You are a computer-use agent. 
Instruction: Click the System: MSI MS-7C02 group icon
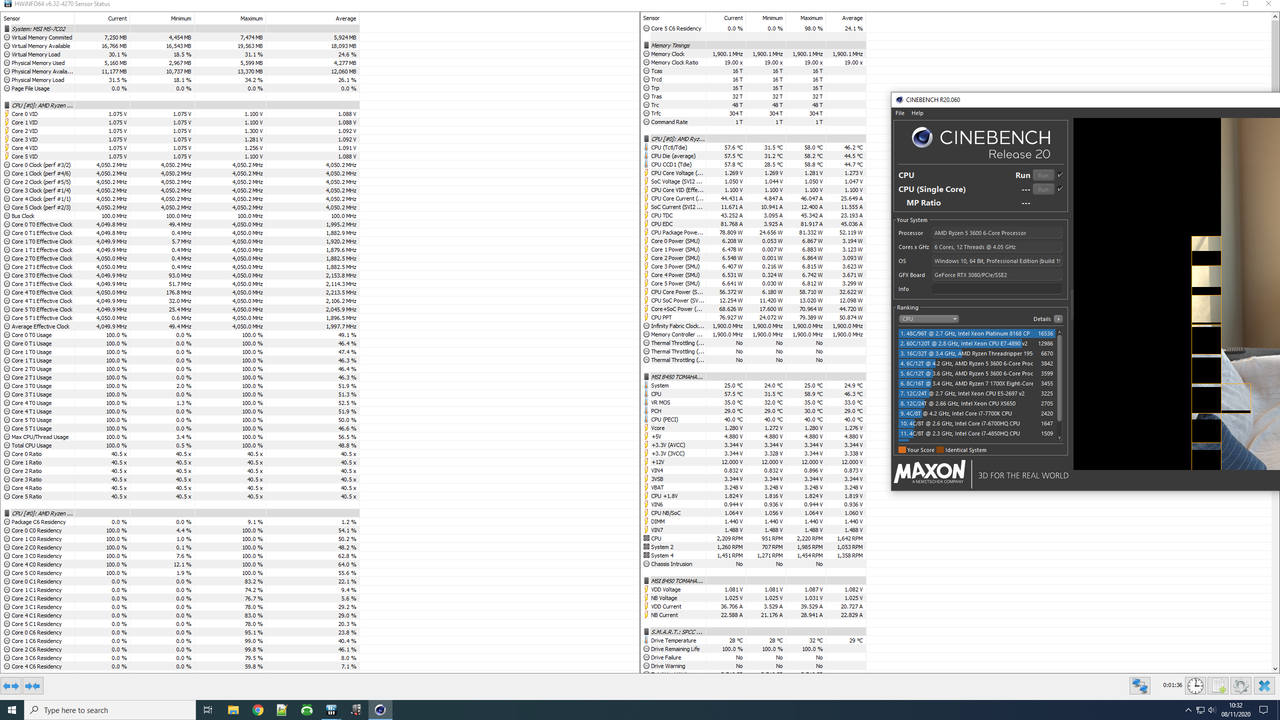point(7,29)
